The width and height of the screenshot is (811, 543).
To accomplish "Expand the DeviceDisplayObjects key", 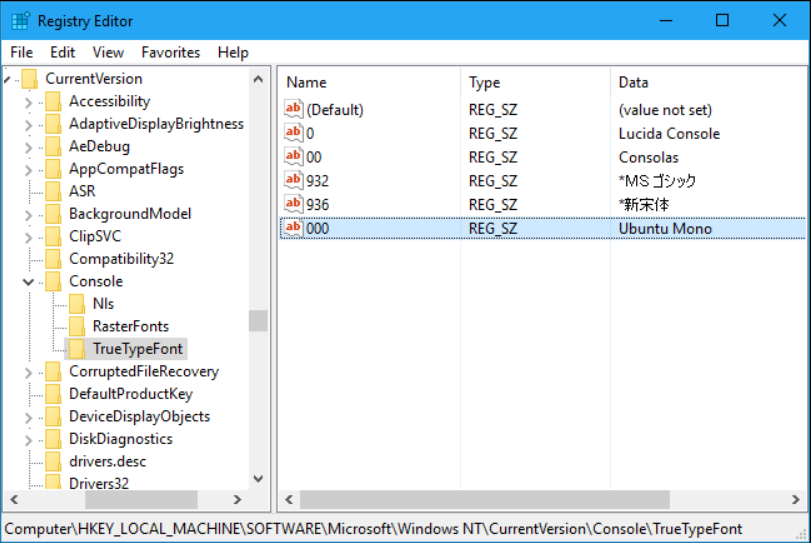I will tap(28, 417).
